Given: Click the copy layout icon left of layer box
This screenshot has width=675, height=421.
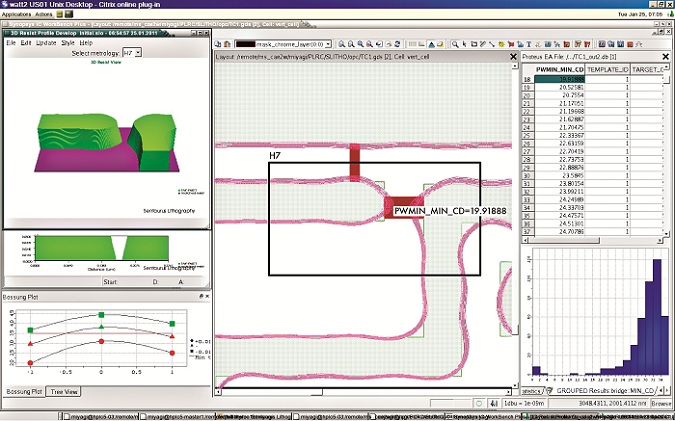Looking at the screenshot, I should [221, 44].
